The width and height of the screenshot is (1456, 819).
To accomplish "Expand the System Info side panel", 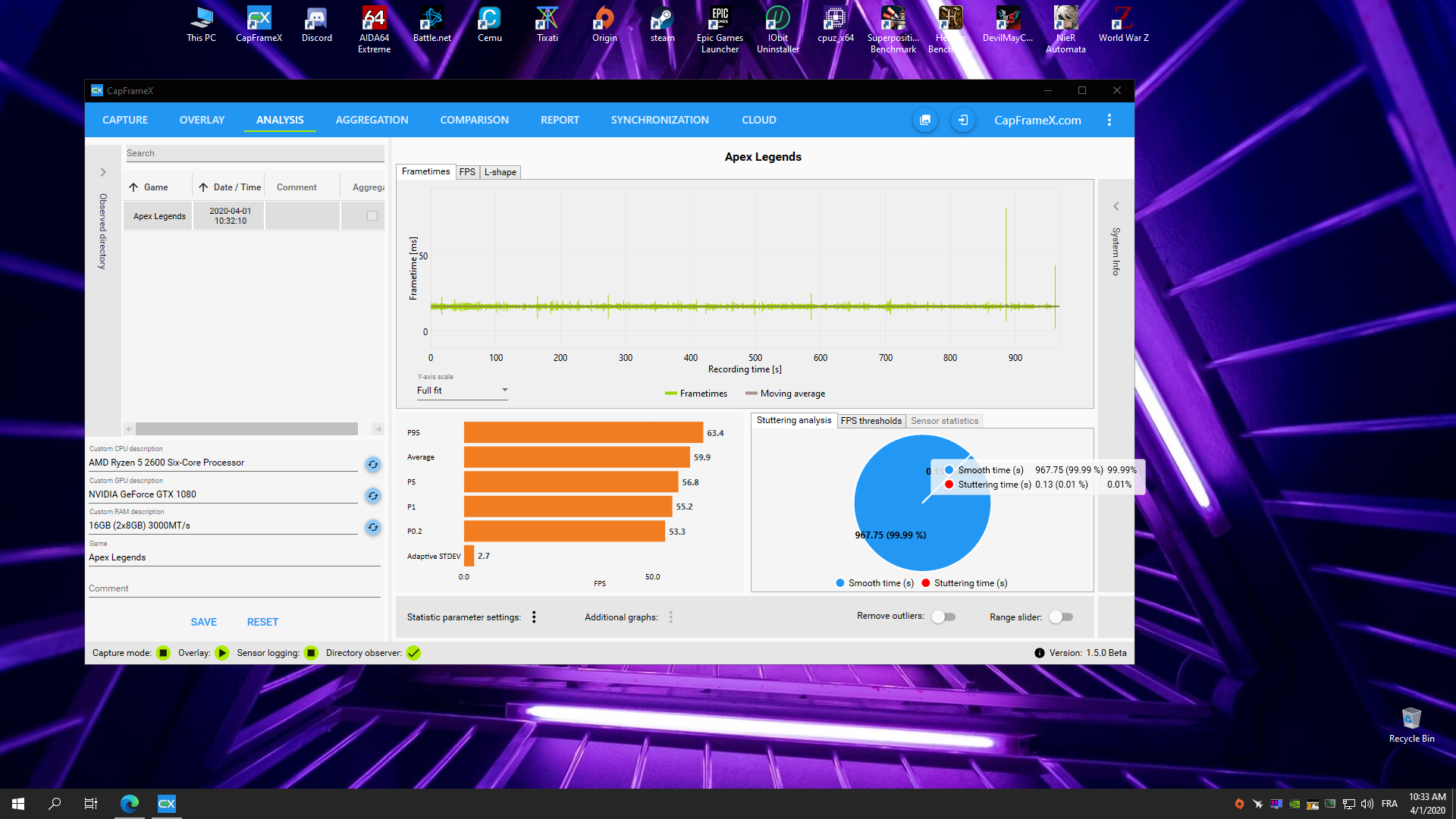I will [1116, 206].
